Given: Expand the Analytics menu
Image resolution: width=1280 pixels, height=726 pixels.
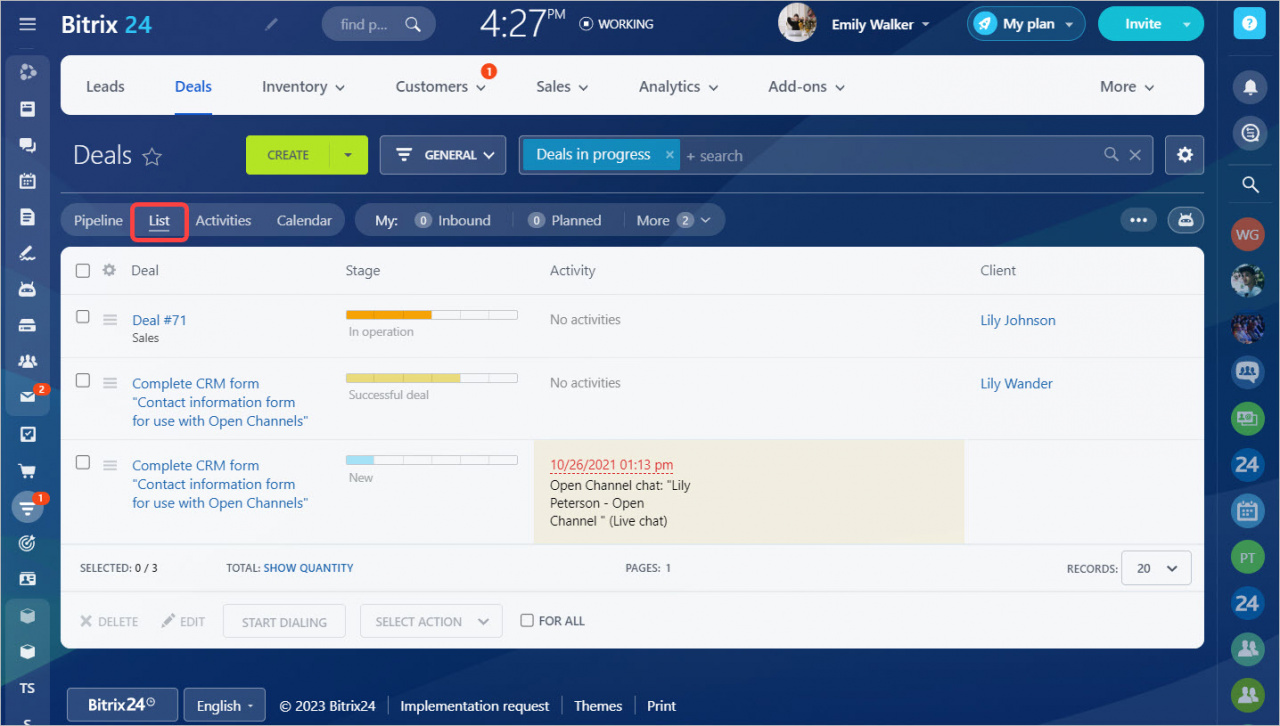Looking at the screenshot, I should [x=679, y=87].
